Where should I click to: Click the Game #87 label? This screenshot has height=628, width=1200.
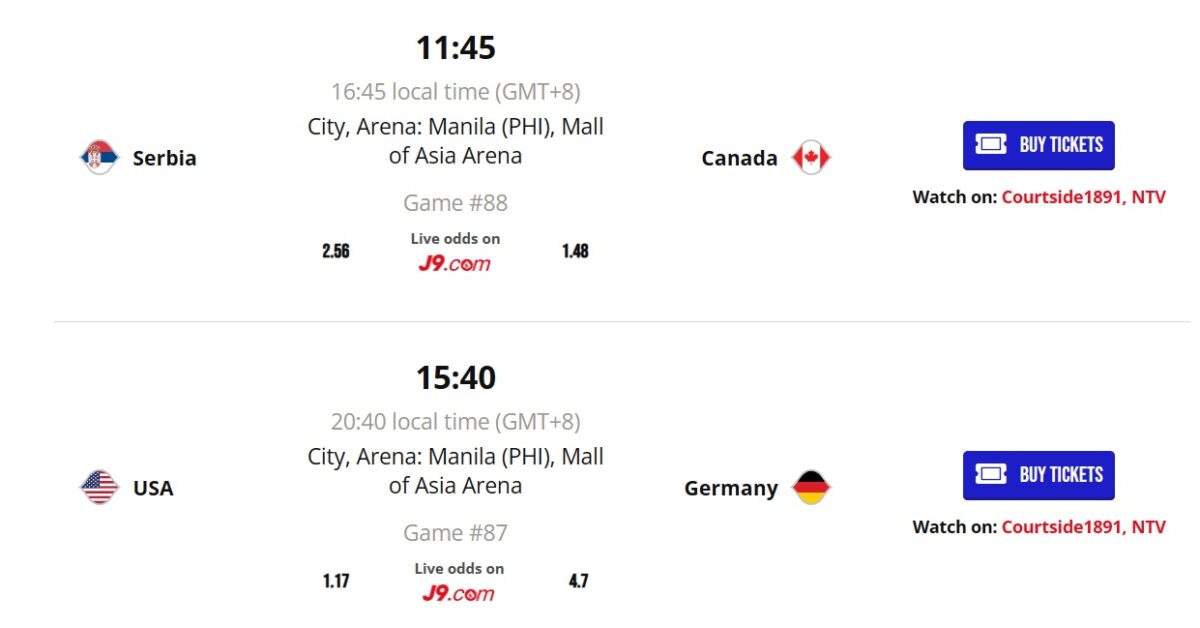tap(455, 533)
